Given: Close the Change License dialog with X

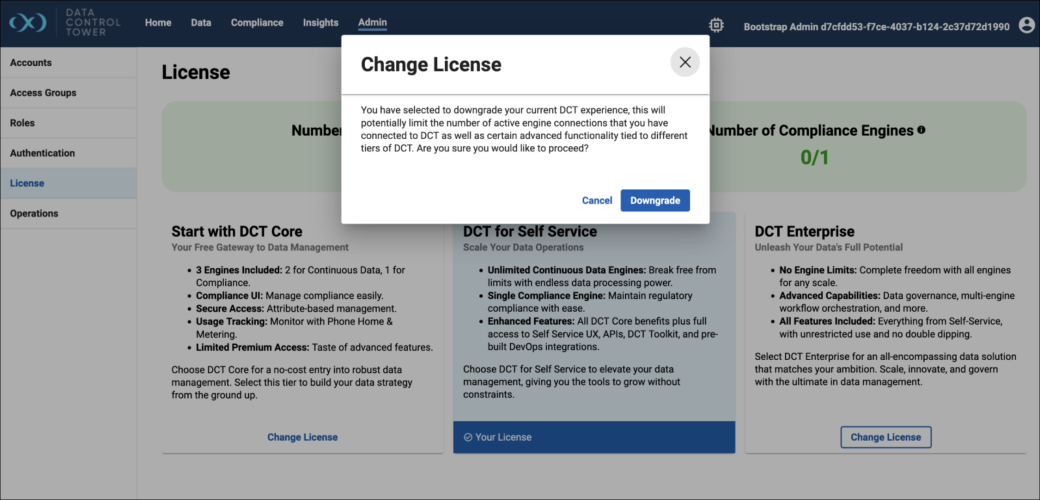Looking at the screenshot, I should [x=685, y=62].
